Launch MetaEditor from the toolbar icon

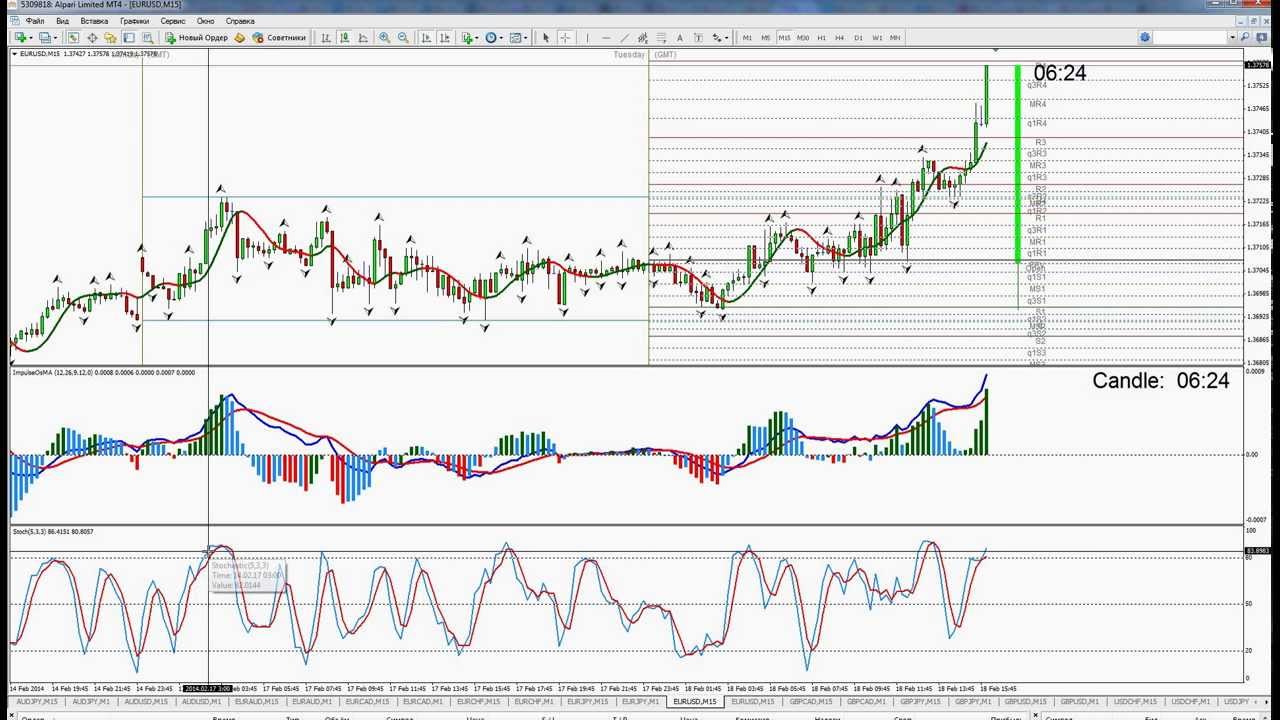coord(239,38)
